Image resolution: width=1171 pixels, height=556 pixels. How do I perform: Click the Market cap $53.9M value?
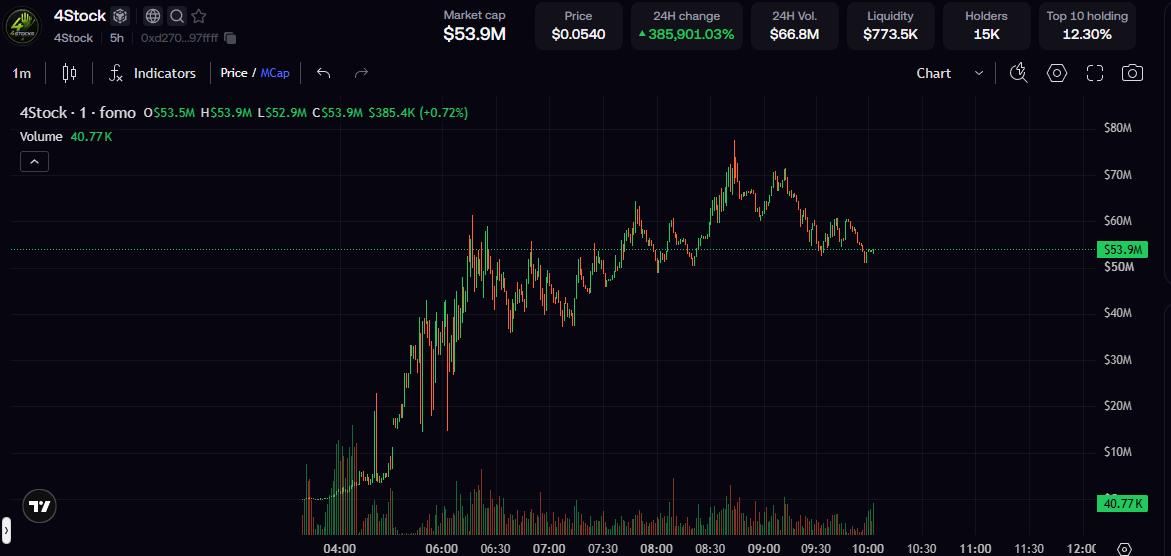pos(474,34)
